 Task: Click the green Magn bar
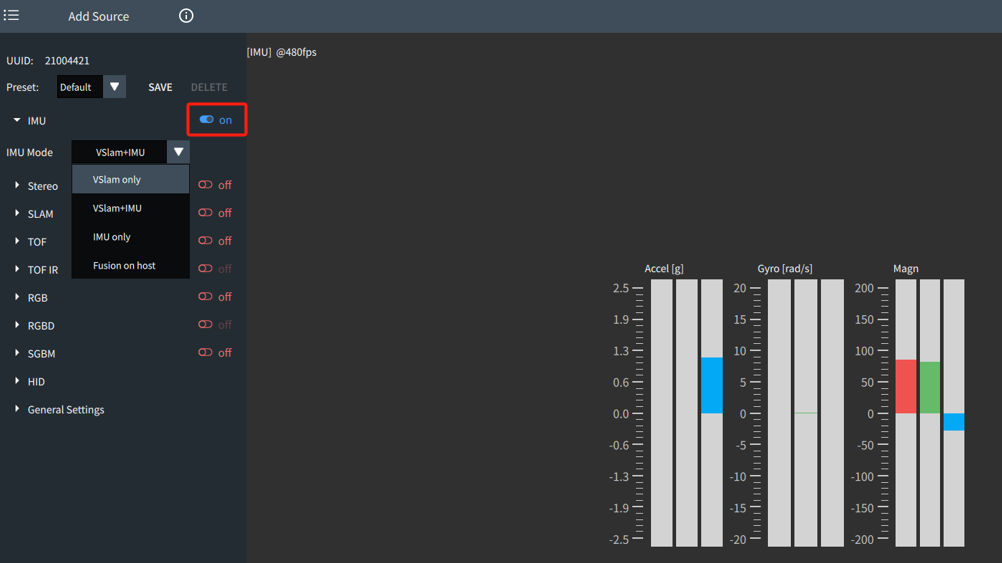[x=930, y=388]
